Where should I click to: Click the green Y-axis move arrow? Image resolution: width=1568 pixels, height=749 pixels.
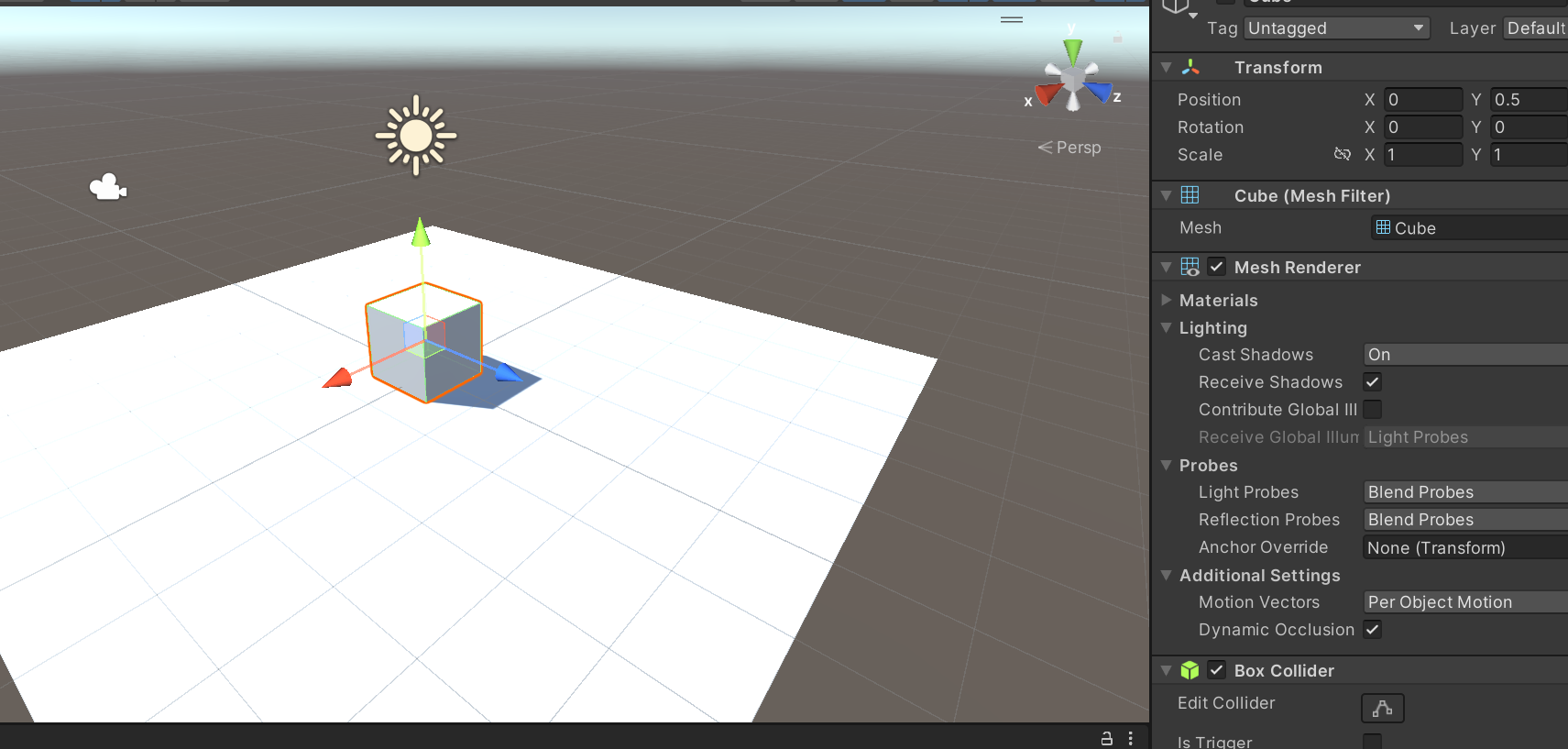pos(421,233)
